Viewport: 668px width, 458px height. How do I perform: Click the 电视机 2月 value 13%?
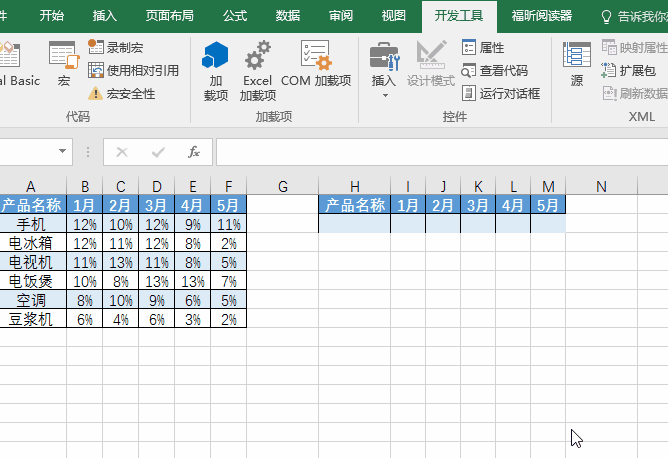click(121, 262)
